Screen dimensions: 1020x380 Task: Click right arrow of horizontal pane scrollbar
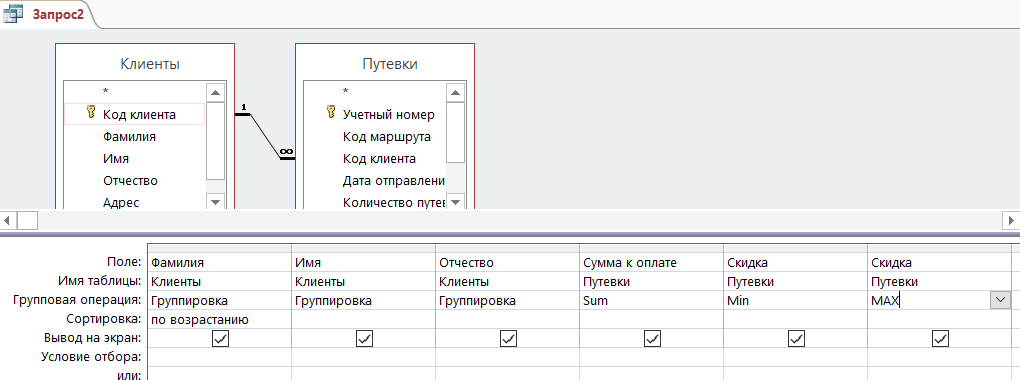pyautogui.click(x=1012, y=221)
